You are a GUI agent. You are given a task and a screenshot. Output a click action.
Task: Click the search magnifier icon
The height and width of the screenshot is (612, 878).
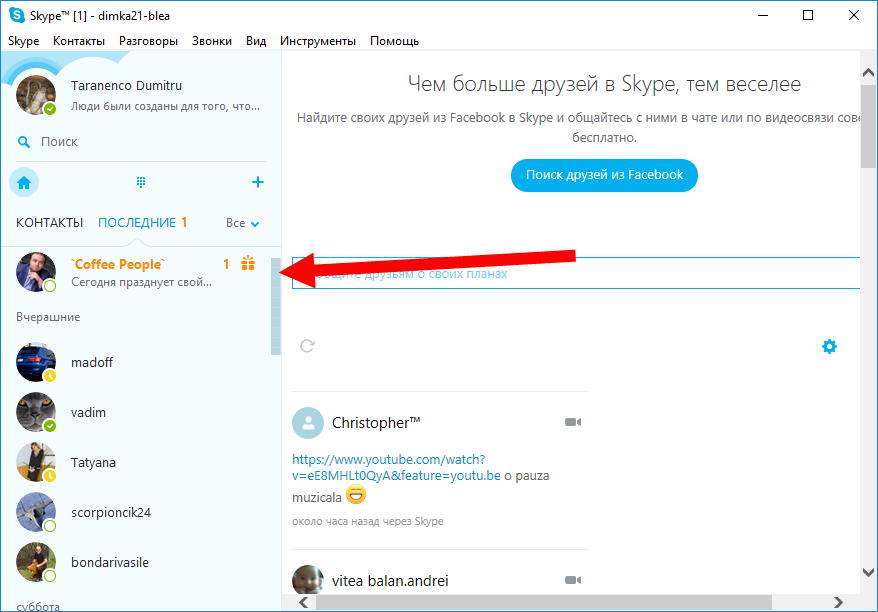[24, 142]
